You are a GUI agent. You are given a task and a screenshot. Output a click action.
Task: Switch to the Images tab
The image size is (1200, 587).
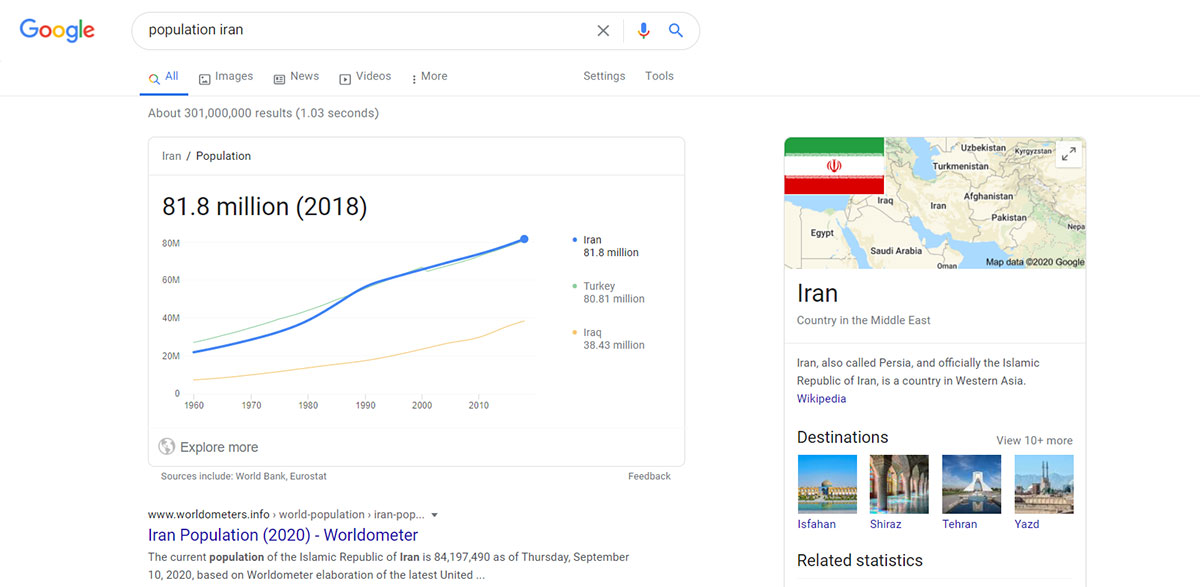pyautogui.click(x=226, y=77)
